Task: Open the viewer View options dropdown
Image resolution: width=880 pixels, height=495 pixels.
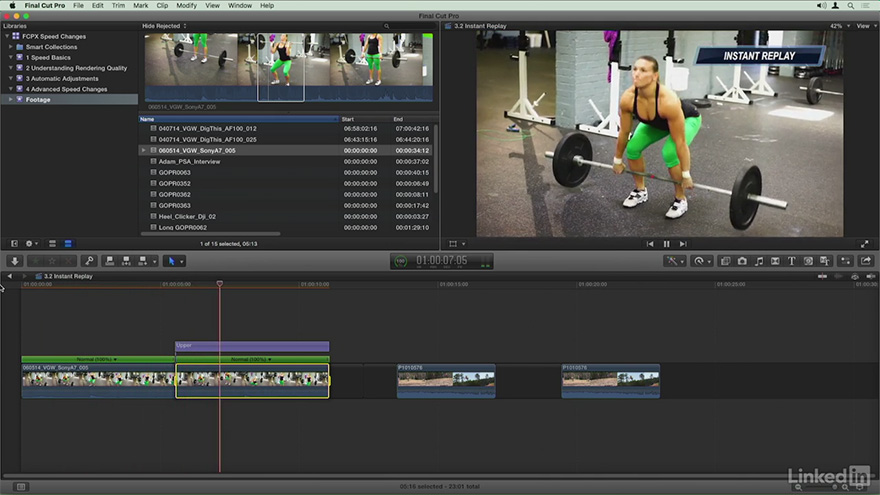Action: 865,26
